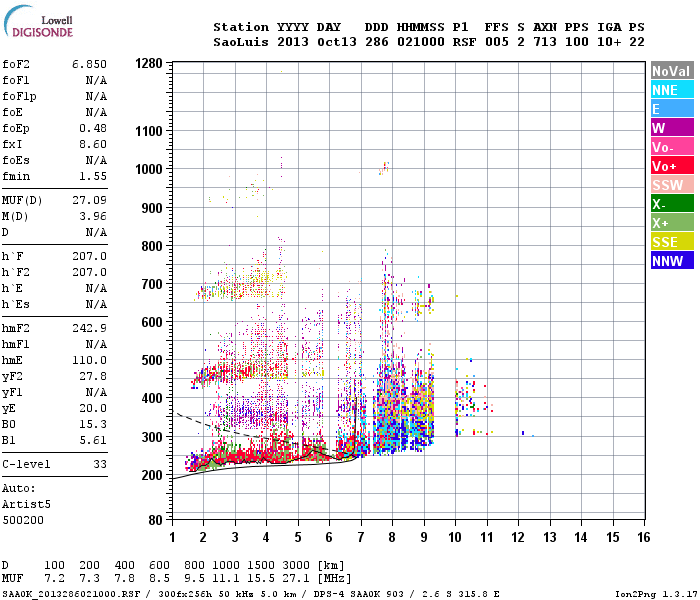Select the X- dark green swatch

click(x=672, y=204)
